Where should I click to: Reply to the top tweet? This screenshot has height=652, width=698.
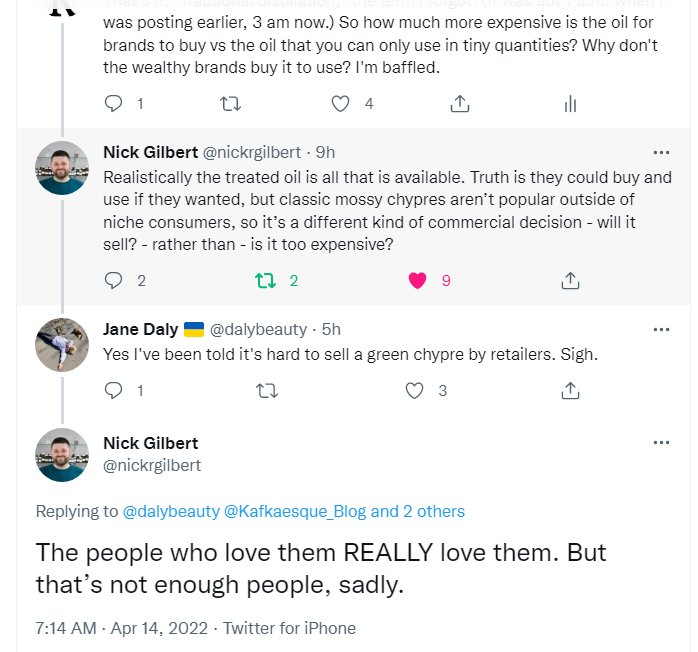click(114, 103)
